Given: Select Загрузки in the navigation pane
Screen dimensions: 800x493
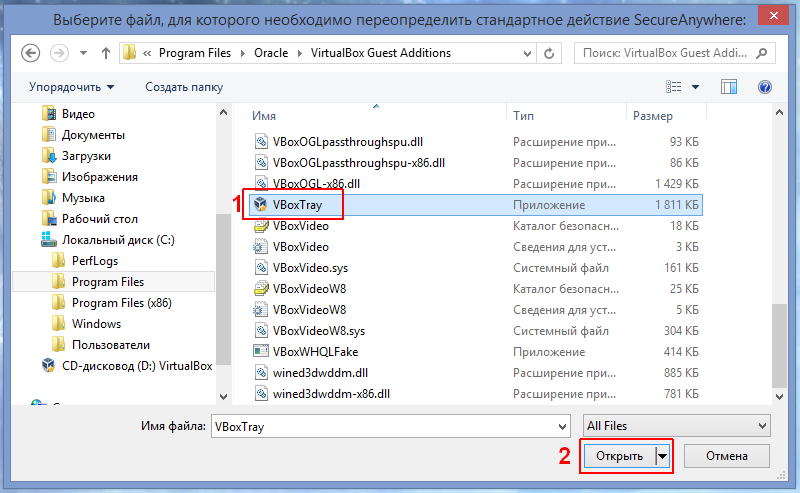Looking at the screenshot, I should pos(86,156).
